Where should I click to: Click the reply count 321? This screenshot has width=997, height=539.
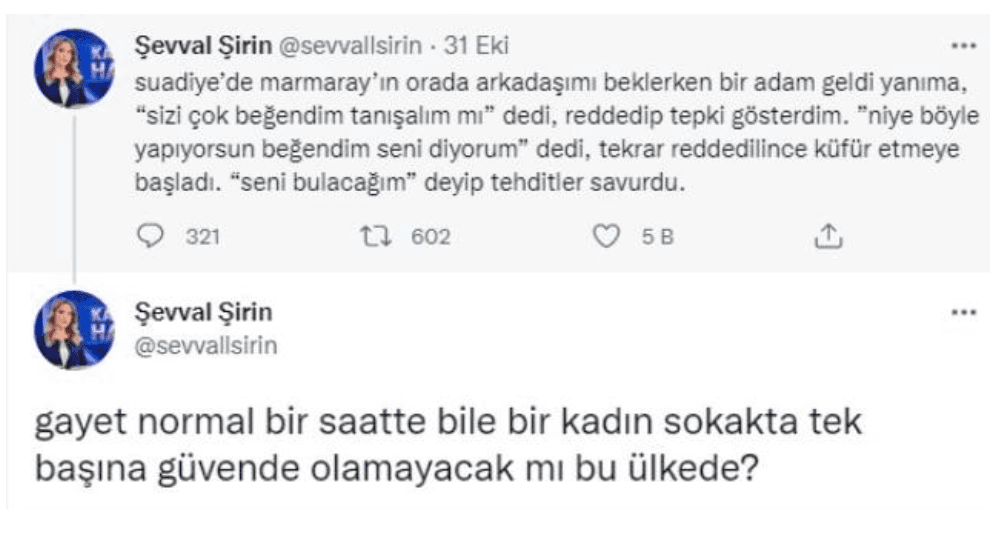pos(203,237)
